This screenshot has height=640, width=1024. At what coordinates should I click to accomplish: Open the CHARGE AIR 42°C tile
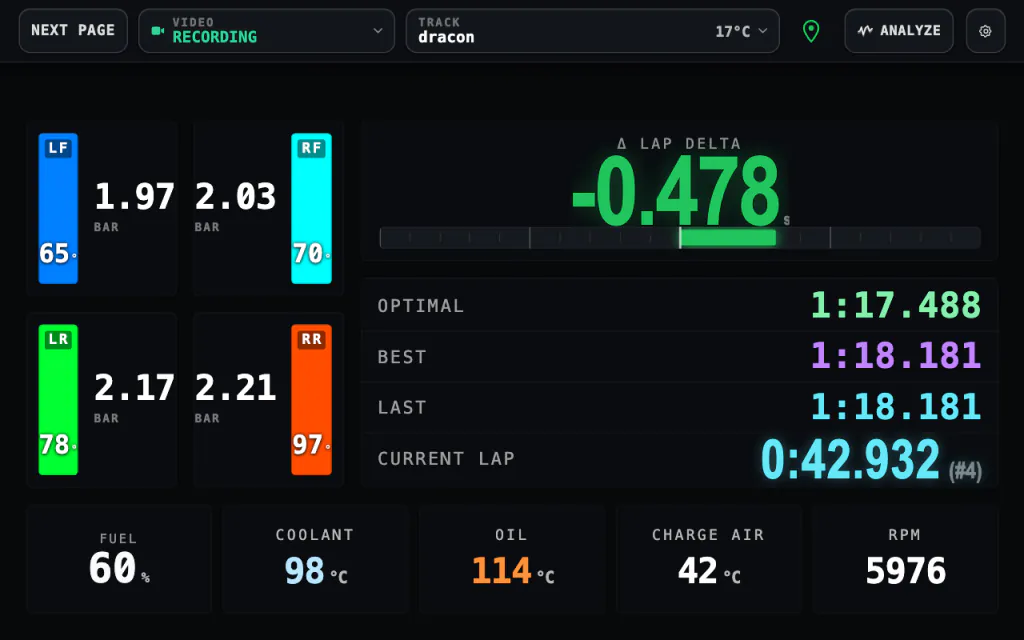(709, 559)
